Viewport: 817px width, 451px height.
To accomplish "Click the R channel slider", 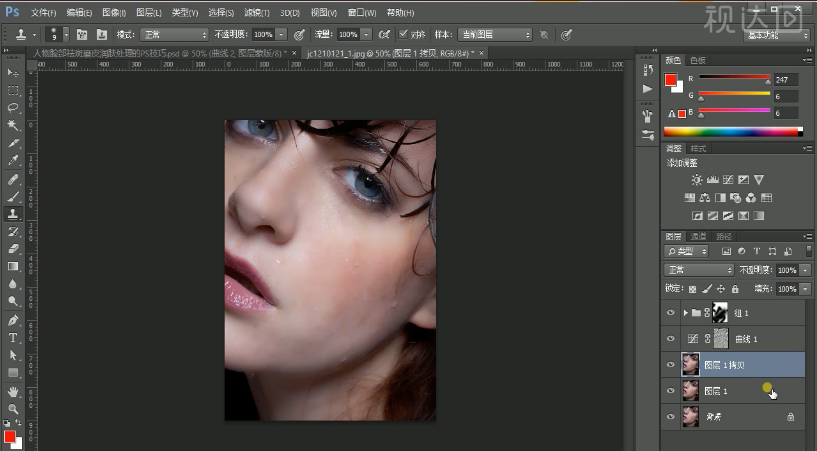I will pos(734,77).
